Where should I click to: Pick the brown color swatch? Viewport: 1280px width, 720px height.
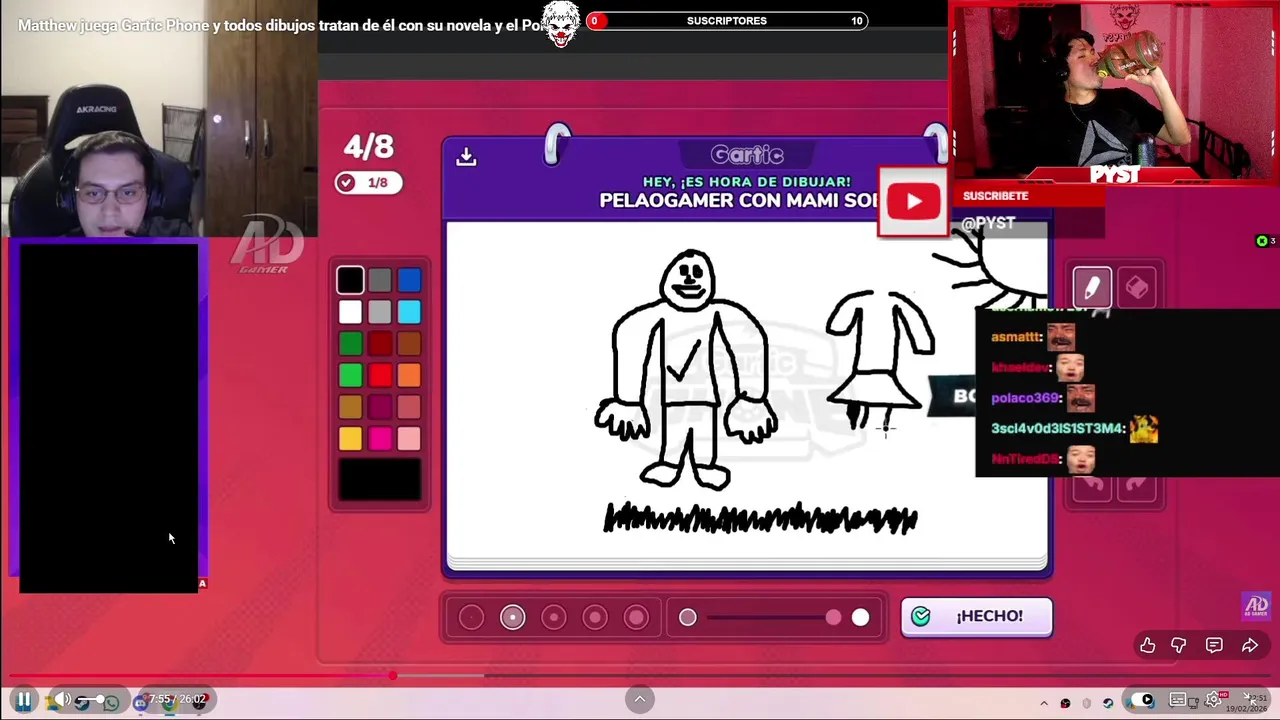pyautogui.click(x=409, y=344)
